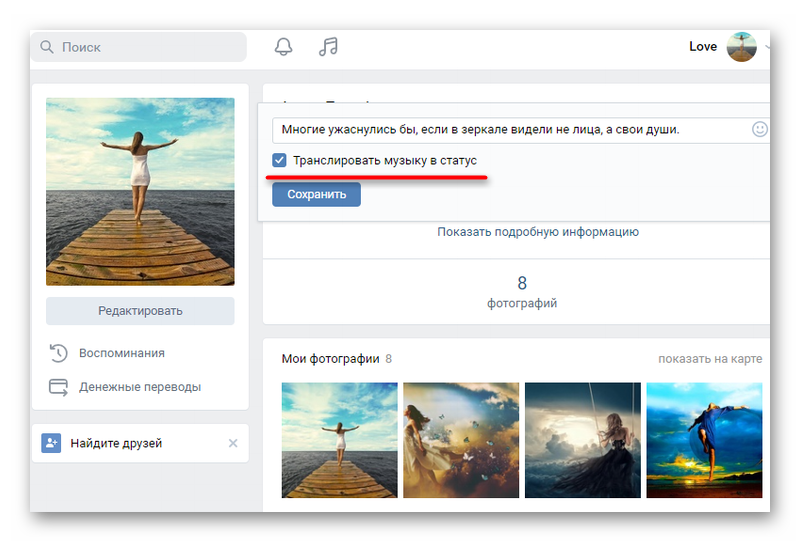
Task: Click the search magnifier icon
Action: (x=46, y=47)
